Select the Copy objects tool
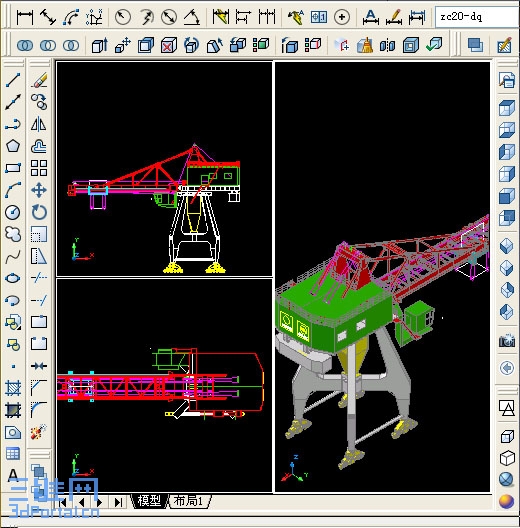 coord(39,102)
